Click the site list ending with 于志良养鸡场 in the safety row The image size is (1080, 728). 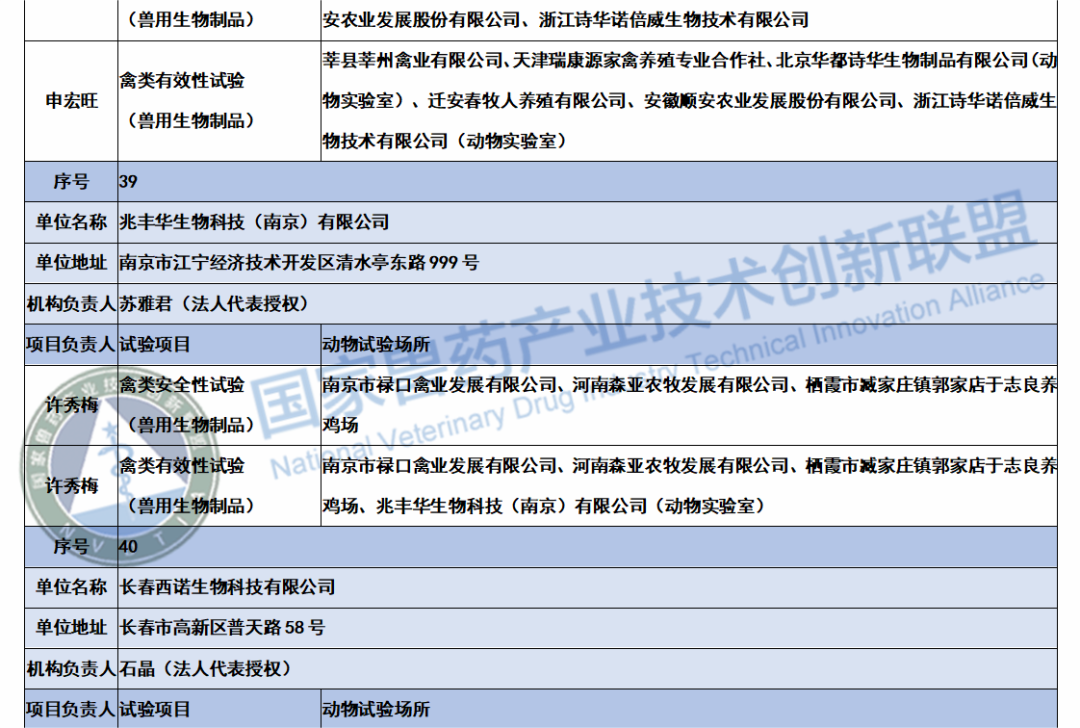point(689,405)
